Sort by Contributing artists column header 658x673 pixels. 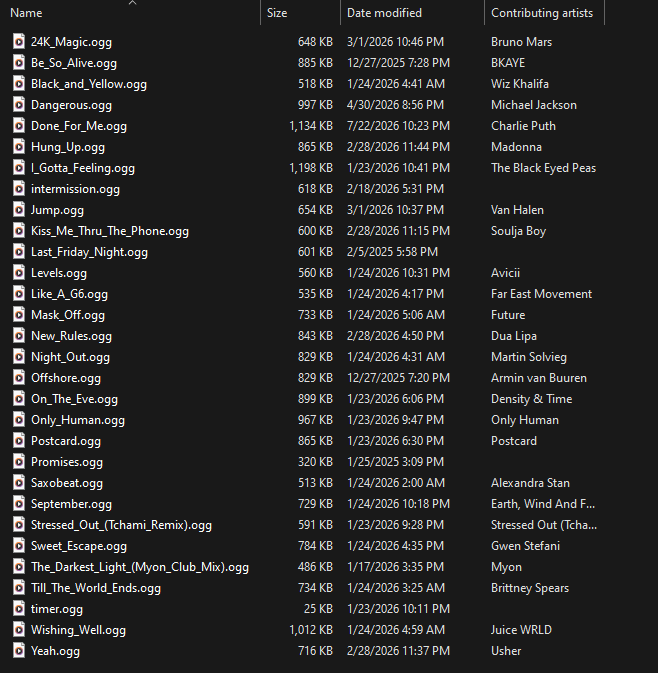[x=544, y=13]
